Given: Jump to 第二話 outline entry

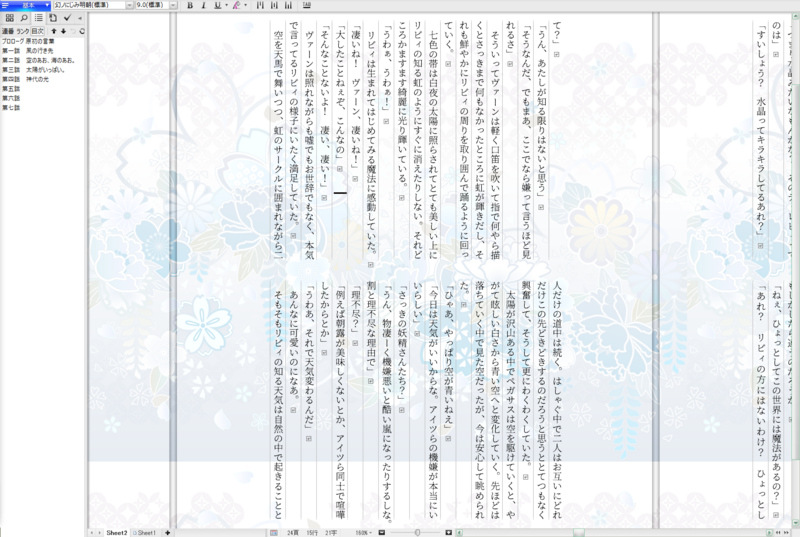Looking at the screenshot, I should 38,60.
